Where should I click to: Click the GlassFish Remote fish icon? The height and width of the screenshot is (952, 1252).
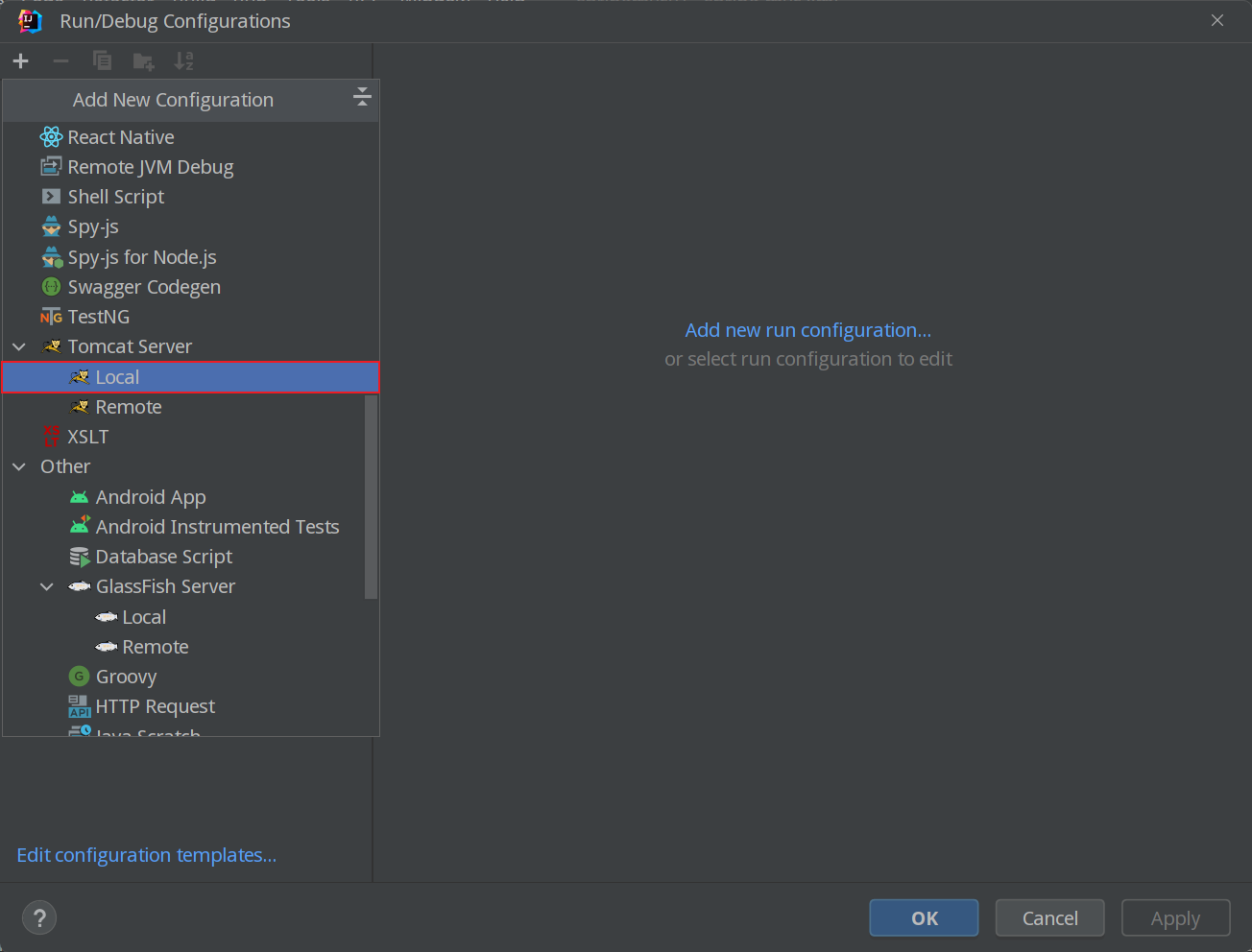click(107, 647)
